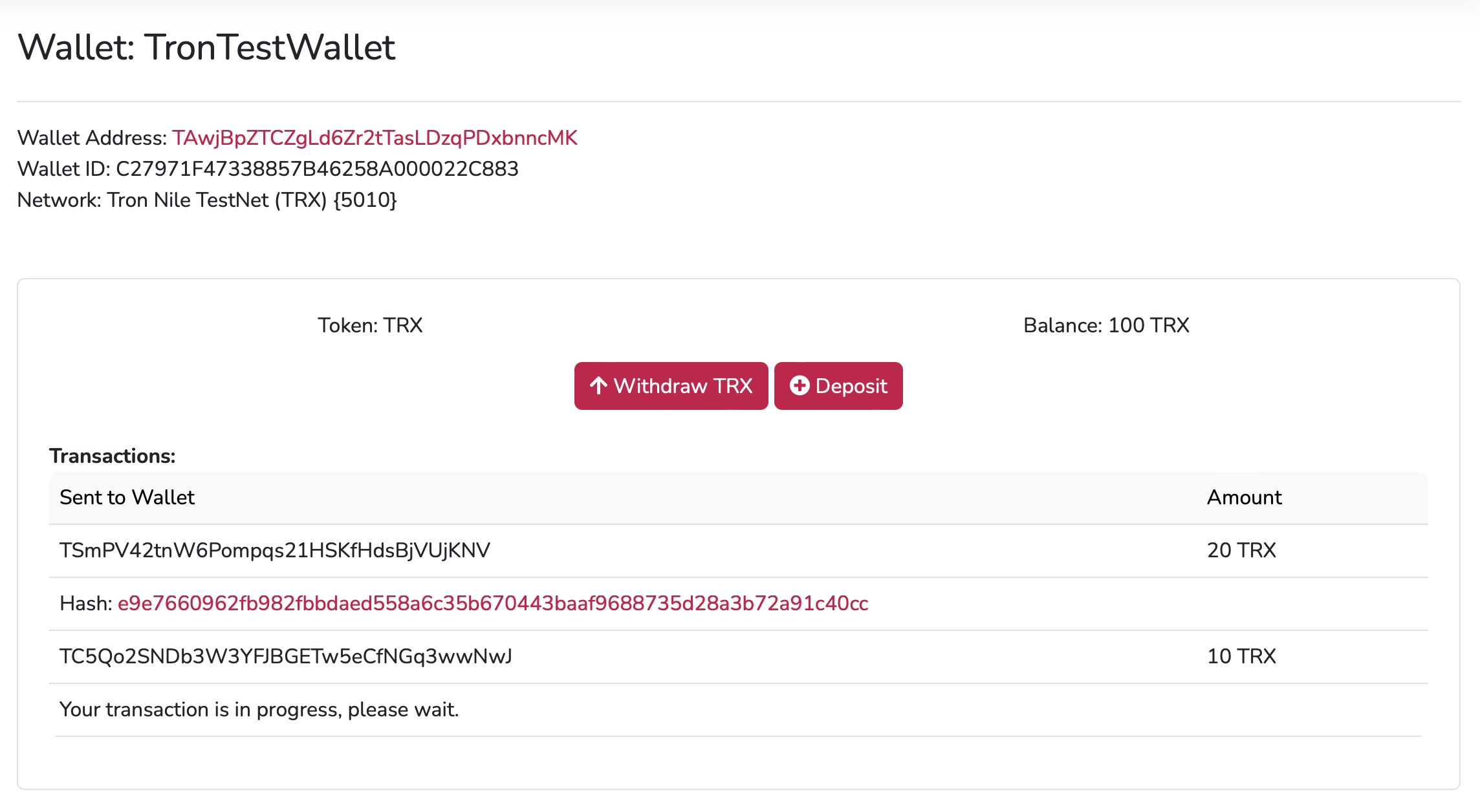Open the red wallet address link
This screenshot has width=1480, height=812.
pos(375,138)
